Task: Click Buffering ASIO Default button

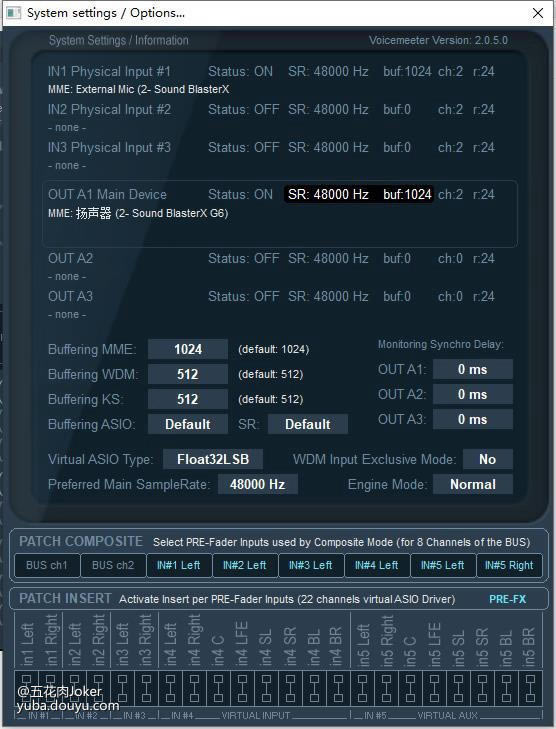Action: (x=188, y=424)
